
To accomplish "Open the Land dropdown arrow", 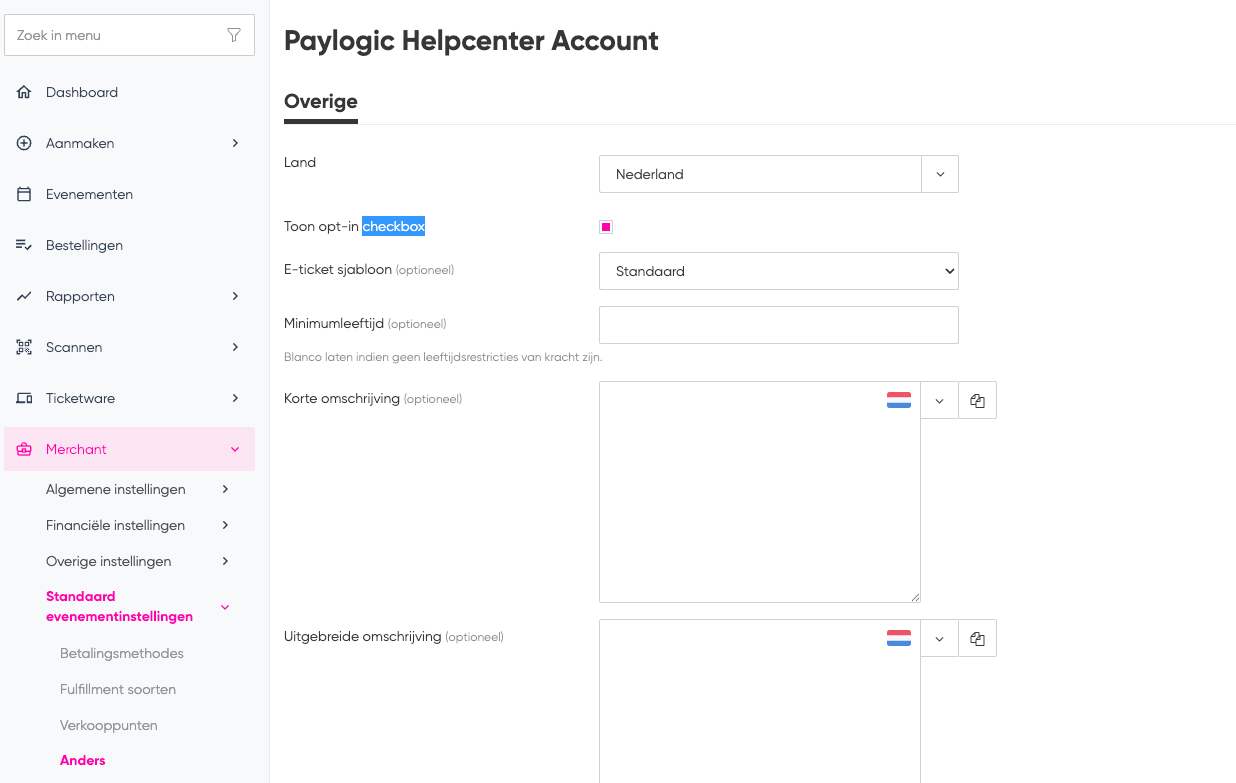I will (940, 174).
